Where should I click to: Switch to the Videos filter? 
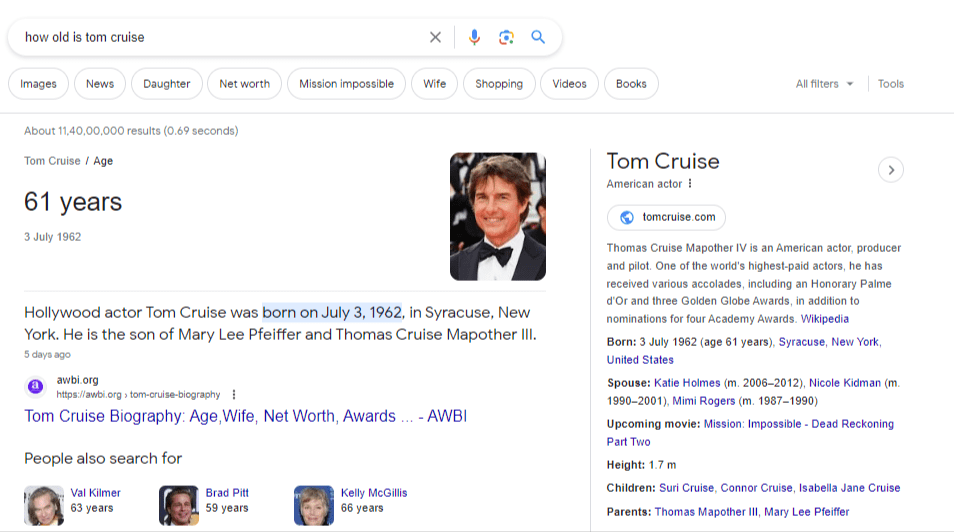coord(569,84)
